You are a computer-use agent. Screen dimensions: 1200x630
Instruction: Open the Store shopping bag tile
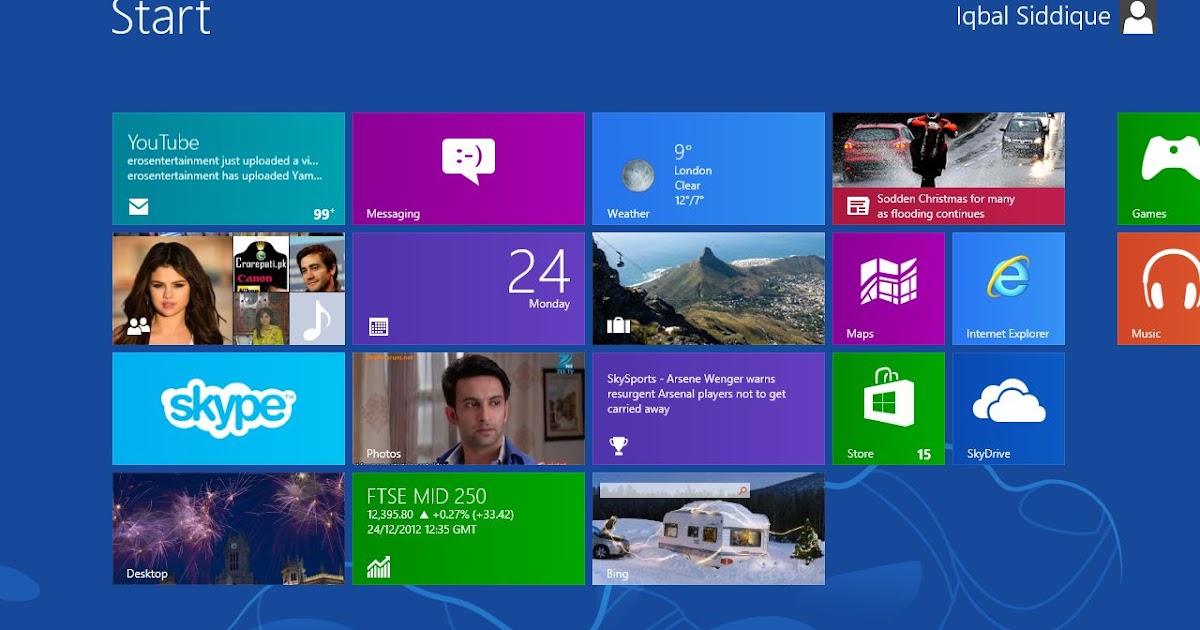tap(888, 408)
